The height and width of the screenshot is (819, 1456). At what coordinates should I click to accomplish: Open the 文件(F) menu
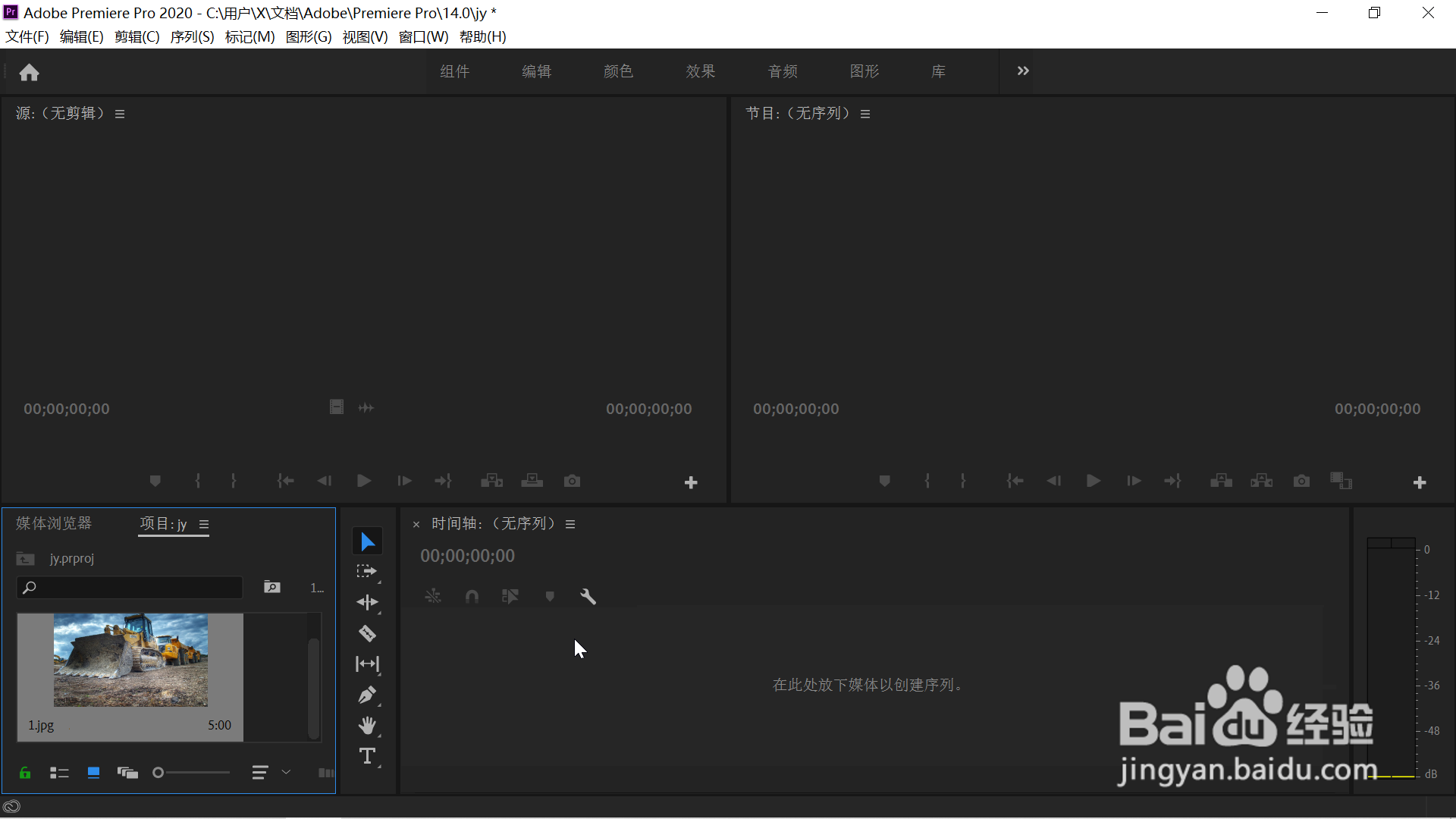27,37
